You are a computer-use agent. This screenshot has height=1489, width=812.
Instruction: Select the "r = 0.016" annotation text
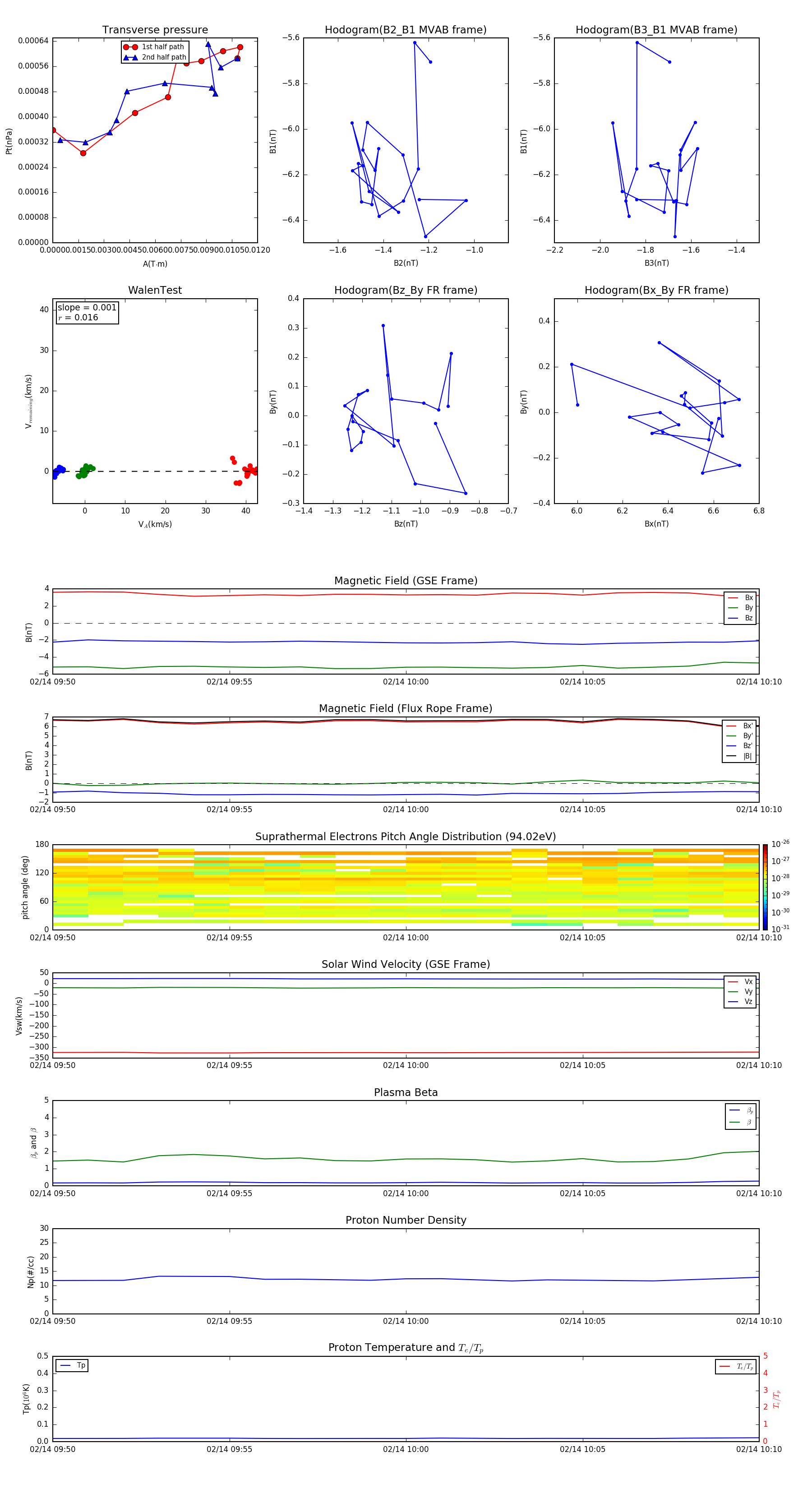click(x=78, y=318)
